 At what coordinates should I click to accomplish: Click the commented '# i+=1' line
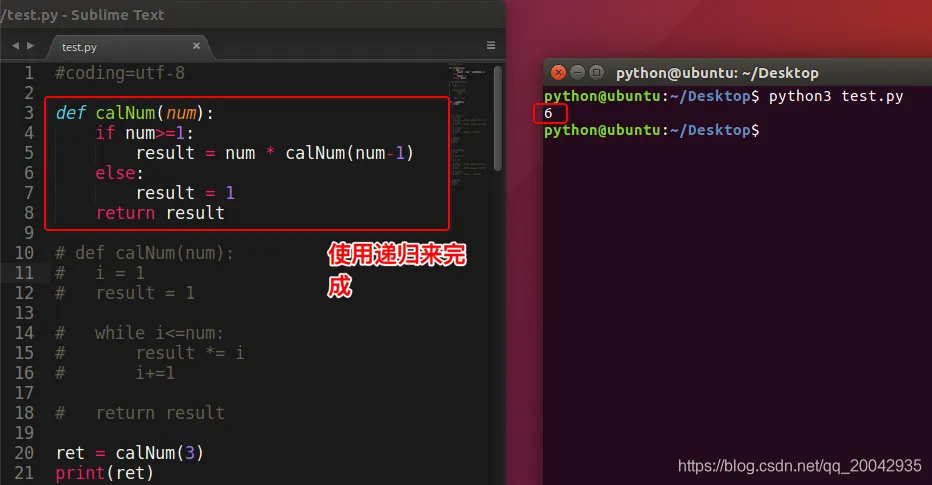click(x=115, y=373)
